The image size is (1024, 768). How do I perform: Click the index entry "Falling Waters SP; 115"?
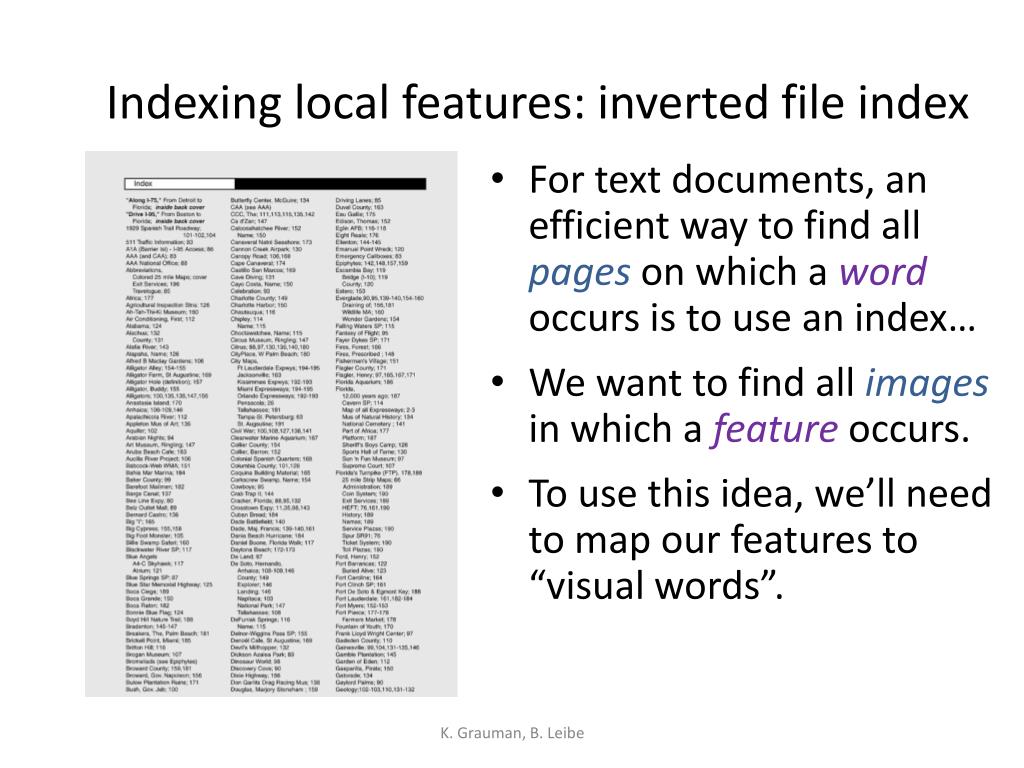[x=365, y=326]
